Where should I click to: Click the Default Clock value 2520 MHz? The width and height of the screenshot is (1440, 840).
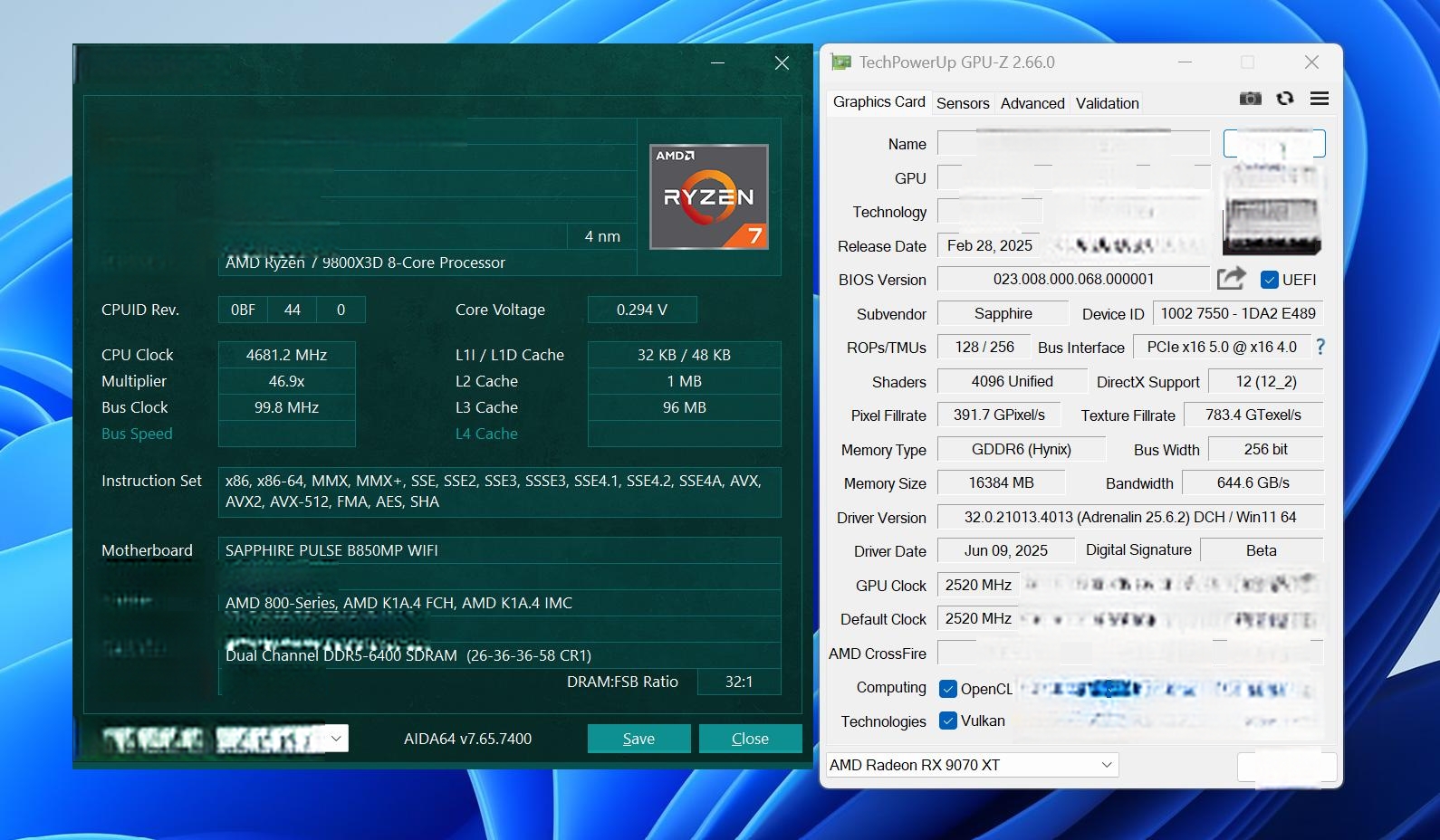click(978, 618)
